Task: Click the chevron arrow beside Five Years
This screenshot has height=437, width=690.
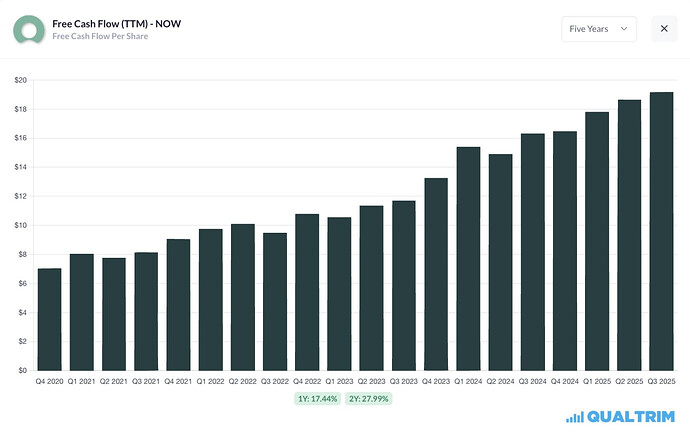Action: (624, 29)
